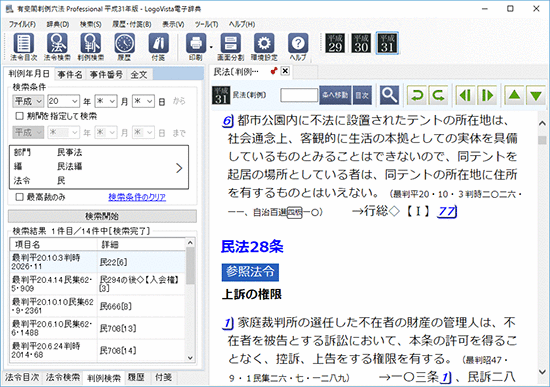Select the 判例年月日 tab
The height and width of the screenshot is (387, 550).
[29, 74]
